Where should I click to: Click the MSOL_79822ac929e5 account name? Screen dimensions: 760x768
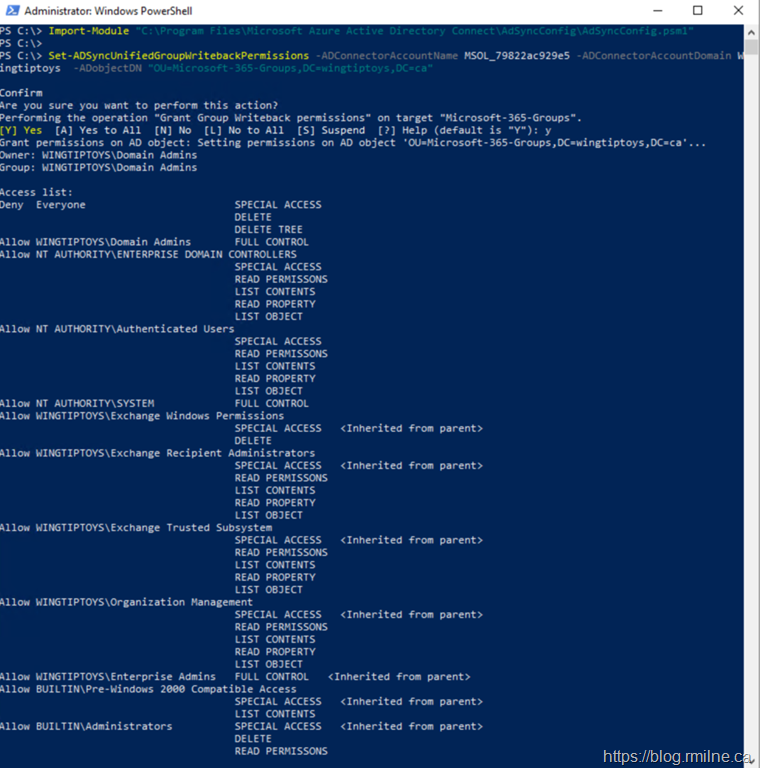517,56
